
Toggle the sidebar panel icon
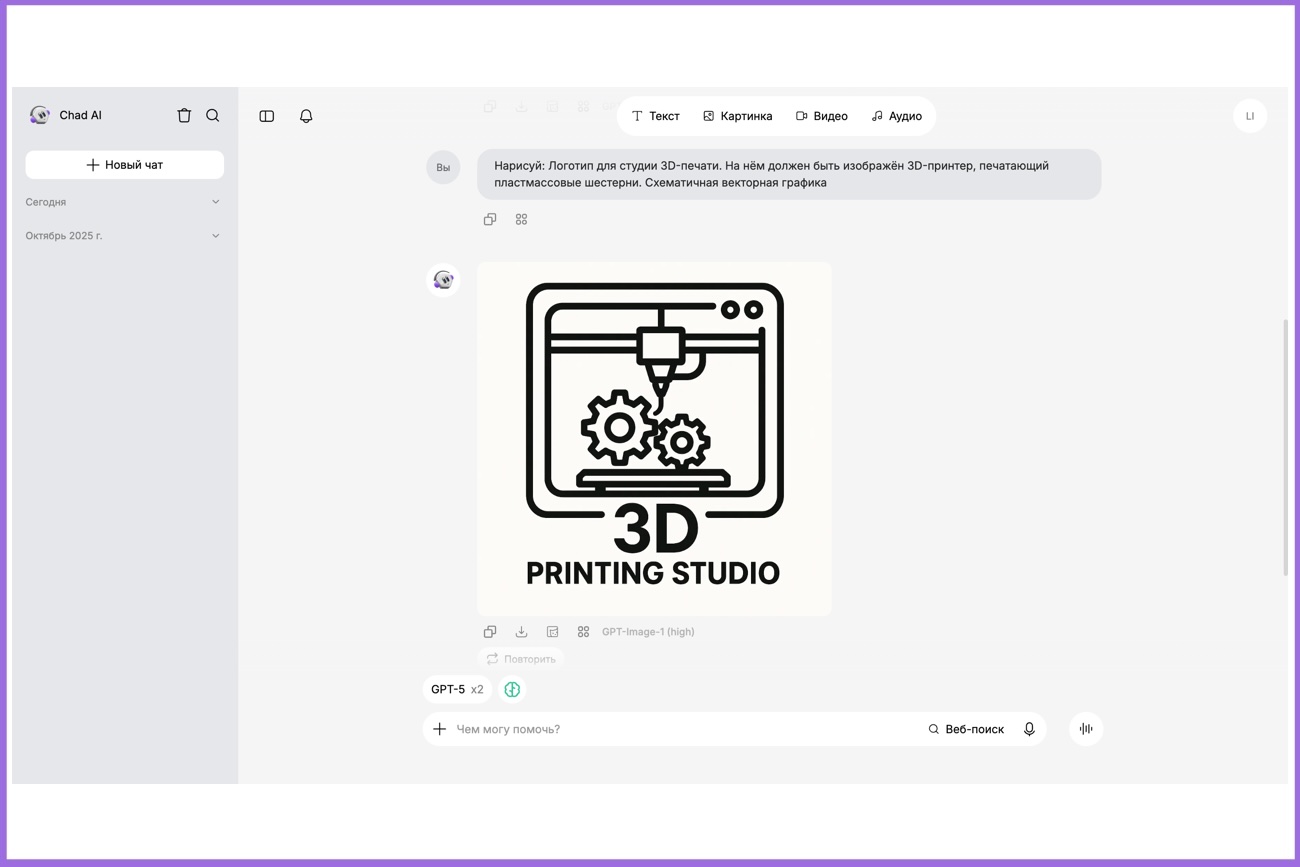coord(266,116)
